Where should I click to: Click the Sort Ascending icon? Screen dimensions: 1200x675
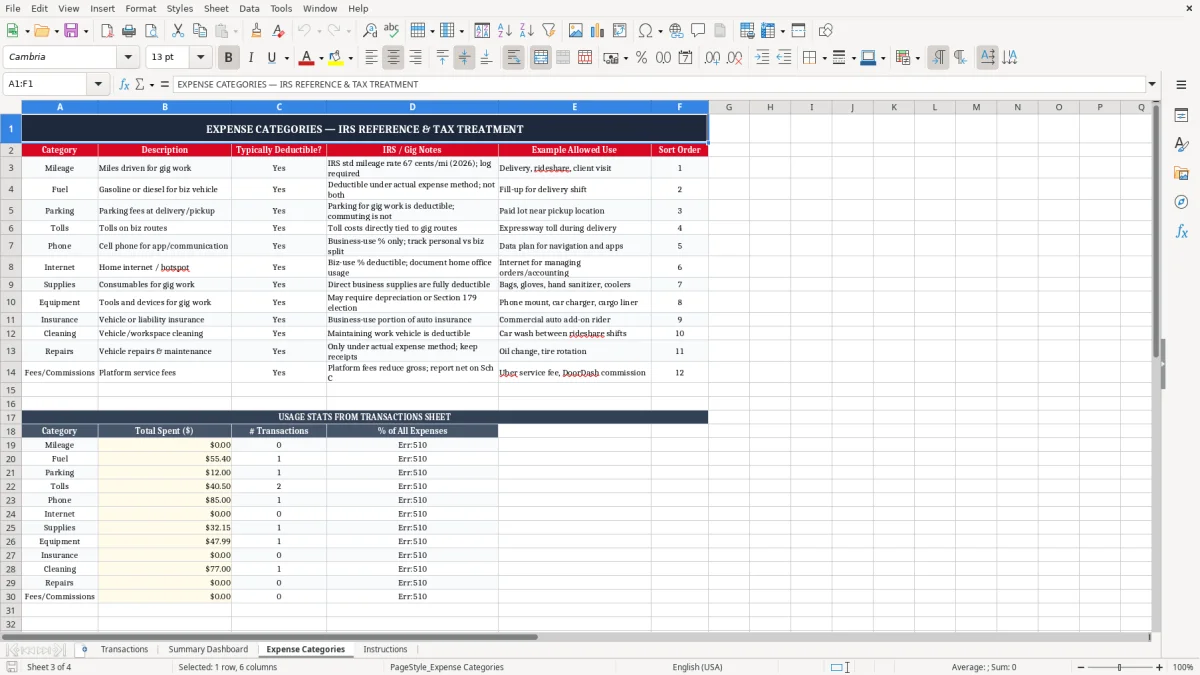pos(504,31)
